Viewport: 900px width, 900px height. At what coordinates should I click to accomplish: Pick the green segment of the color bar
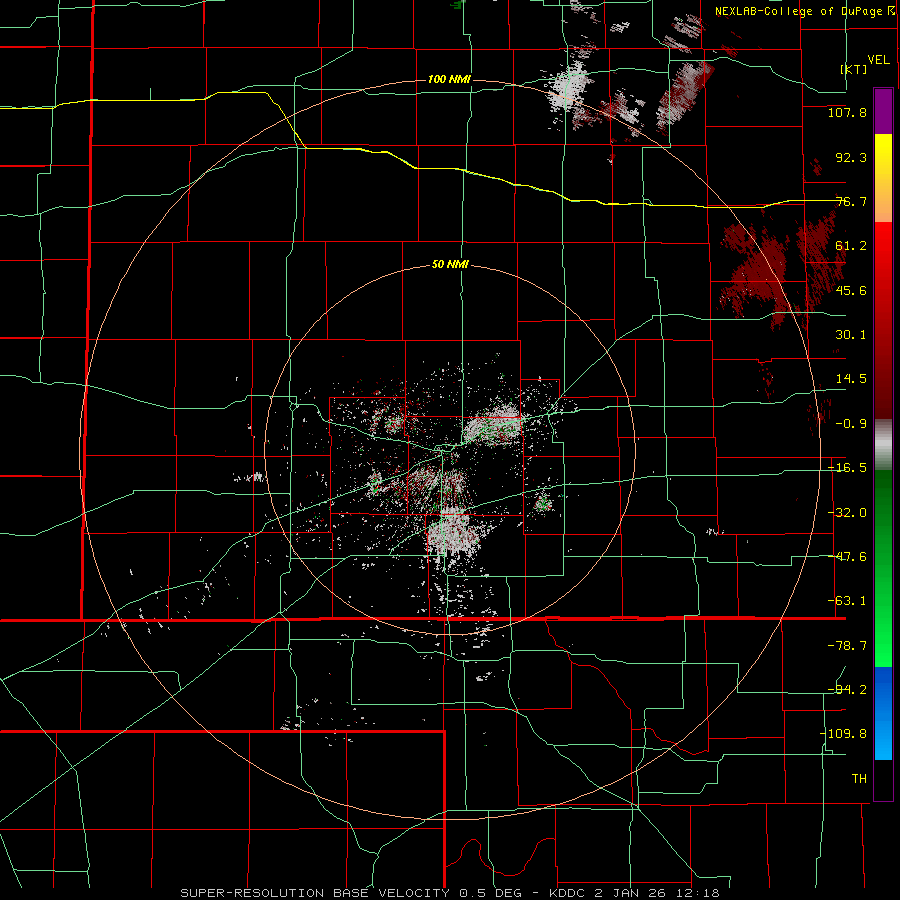[883, 568]
